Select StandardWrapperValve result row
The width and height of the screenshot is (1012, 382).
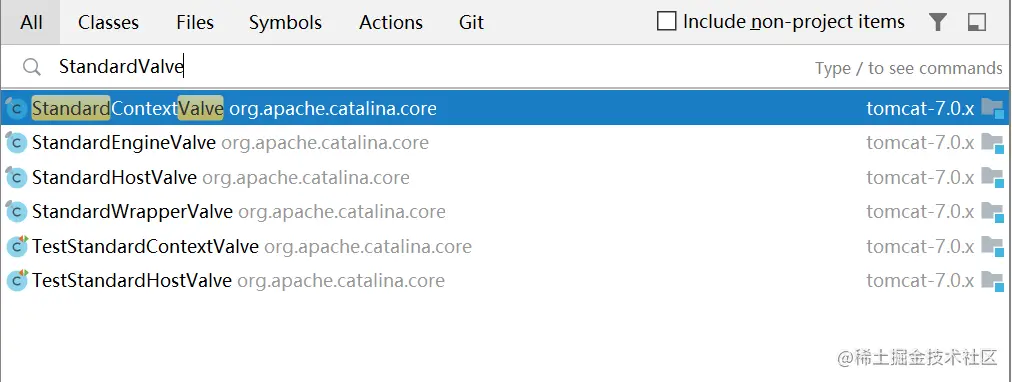point(505,212)
